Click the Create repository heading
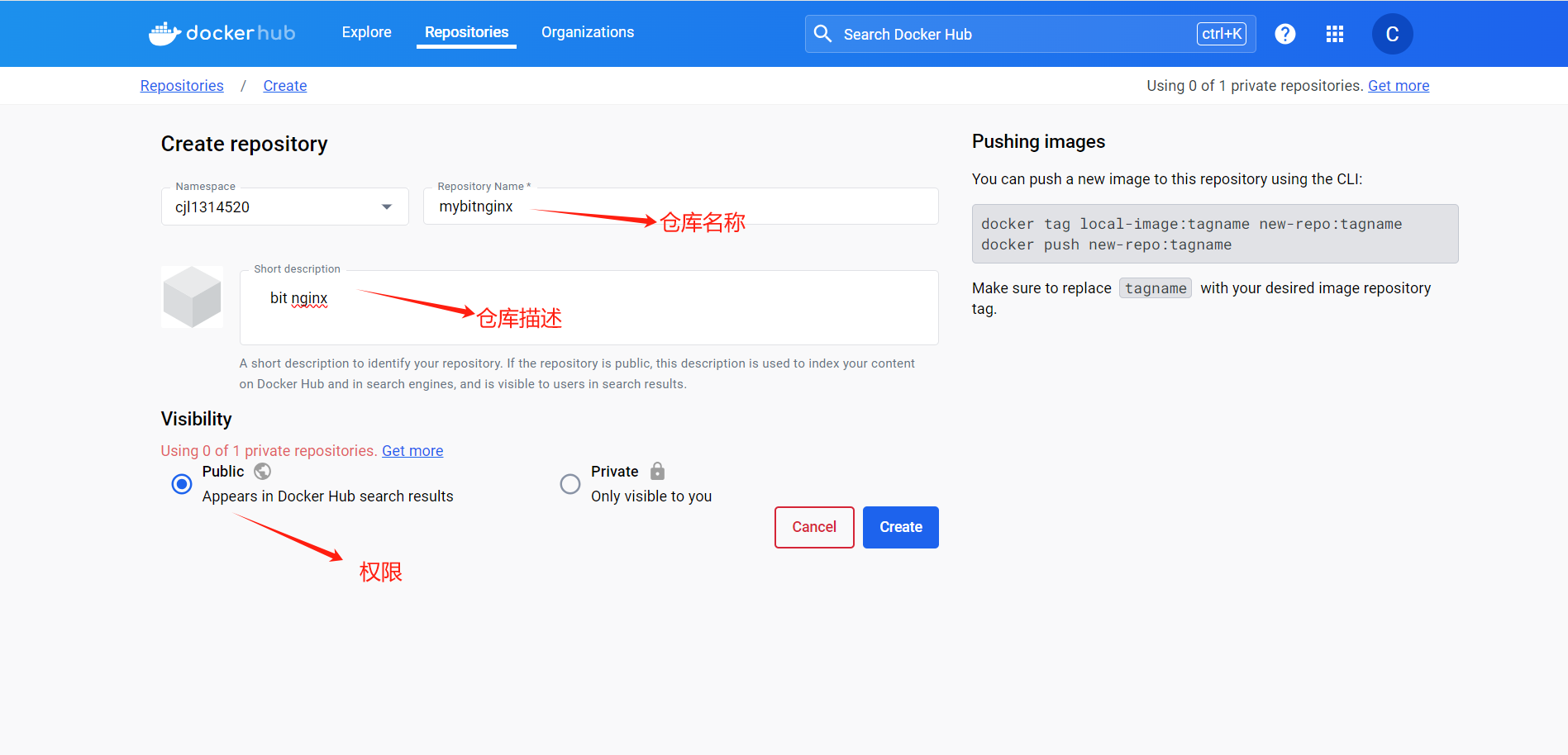 click(245, 144)
